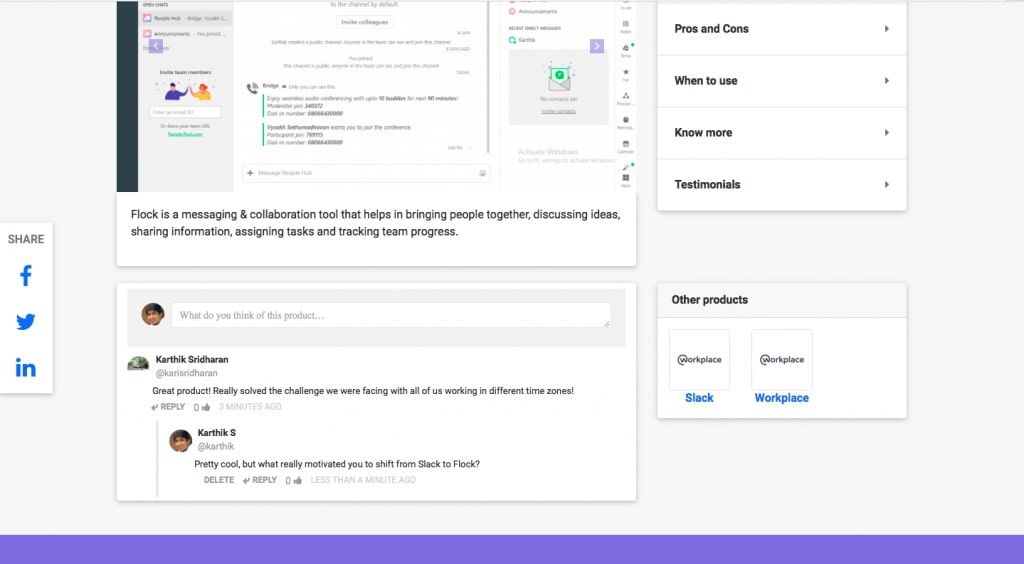The image size is (1024, 564).
Task: Click the 'Other products' heading
Action: (x=710, y=300)
